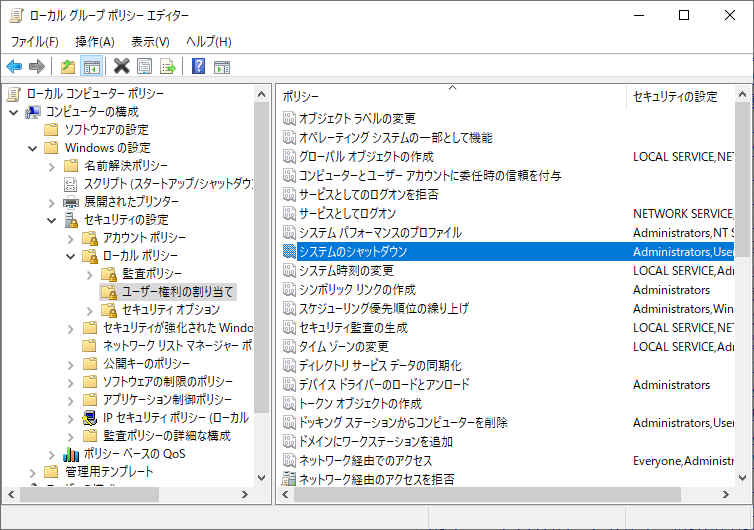Click the 監査ポリシー locked folder icon
The image size is (754, 530).
tap(109, 274)
